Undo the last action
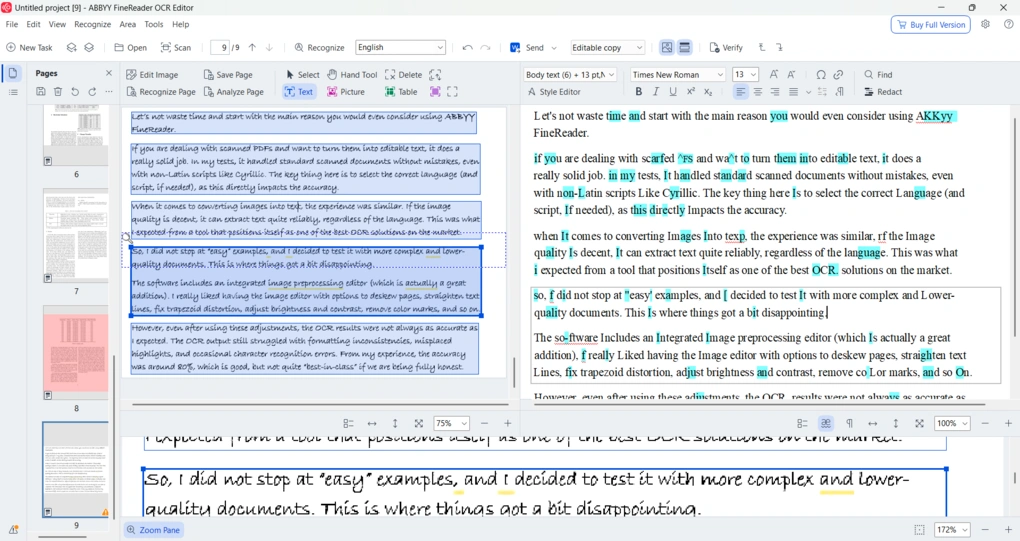The height and width of the screenshot is (541, 1020). coord(467,47)
